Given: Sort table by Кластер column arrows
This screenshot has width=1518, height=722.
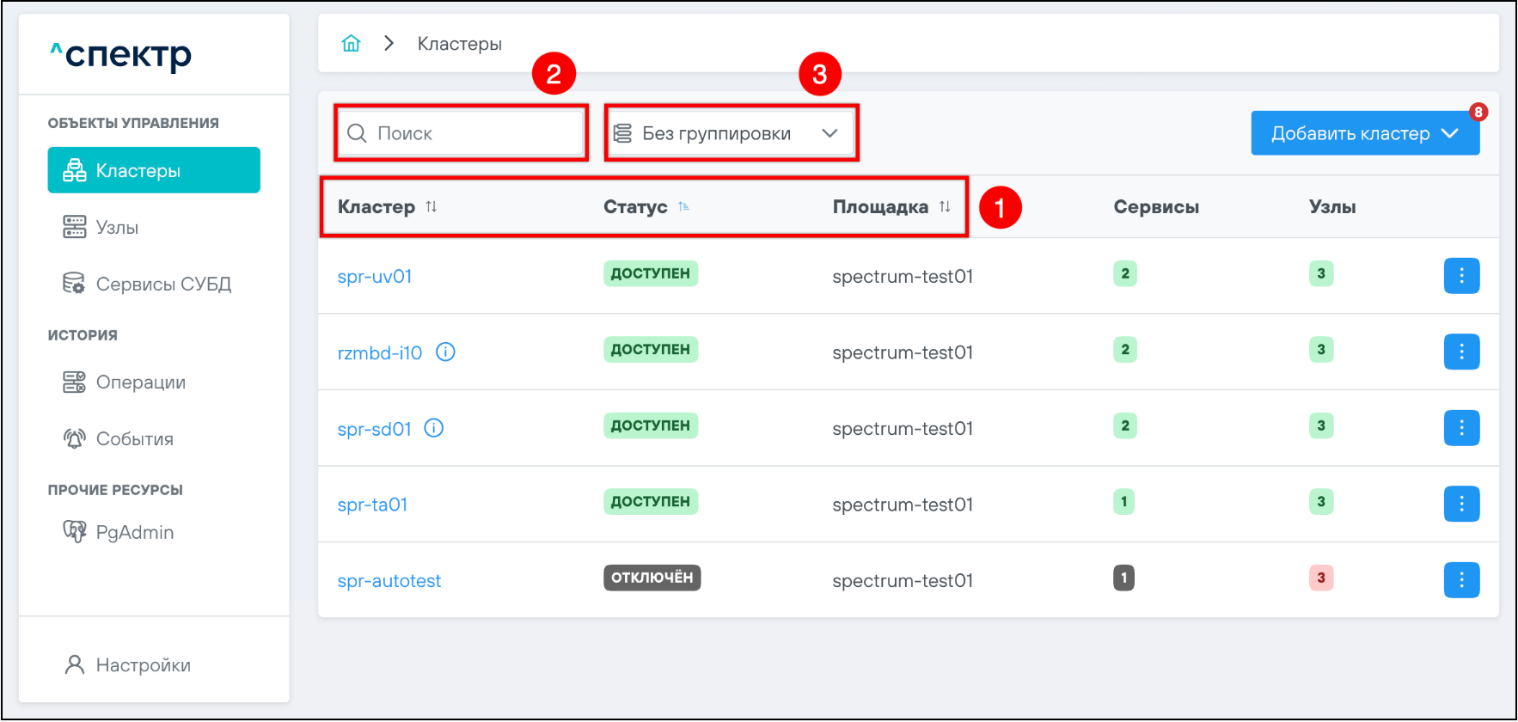Looking at the screenshot, I should (x=431, y=207).
